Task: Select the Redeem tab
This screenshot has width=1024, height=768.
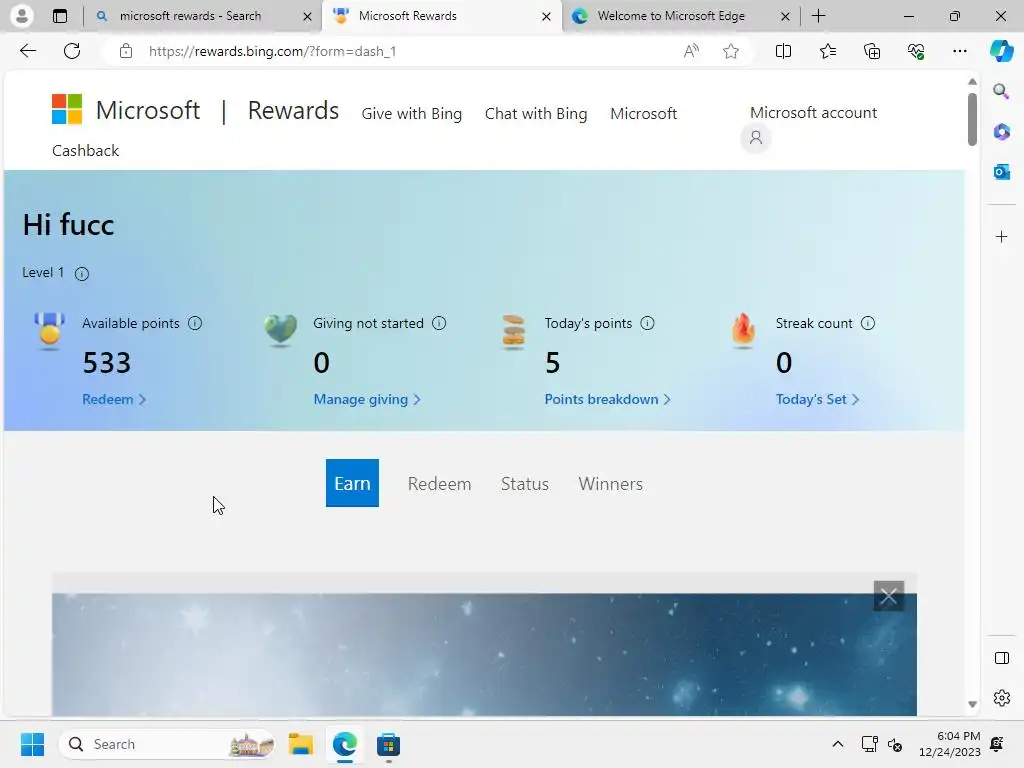Action: pyautogui.click(x=440, y=484)
